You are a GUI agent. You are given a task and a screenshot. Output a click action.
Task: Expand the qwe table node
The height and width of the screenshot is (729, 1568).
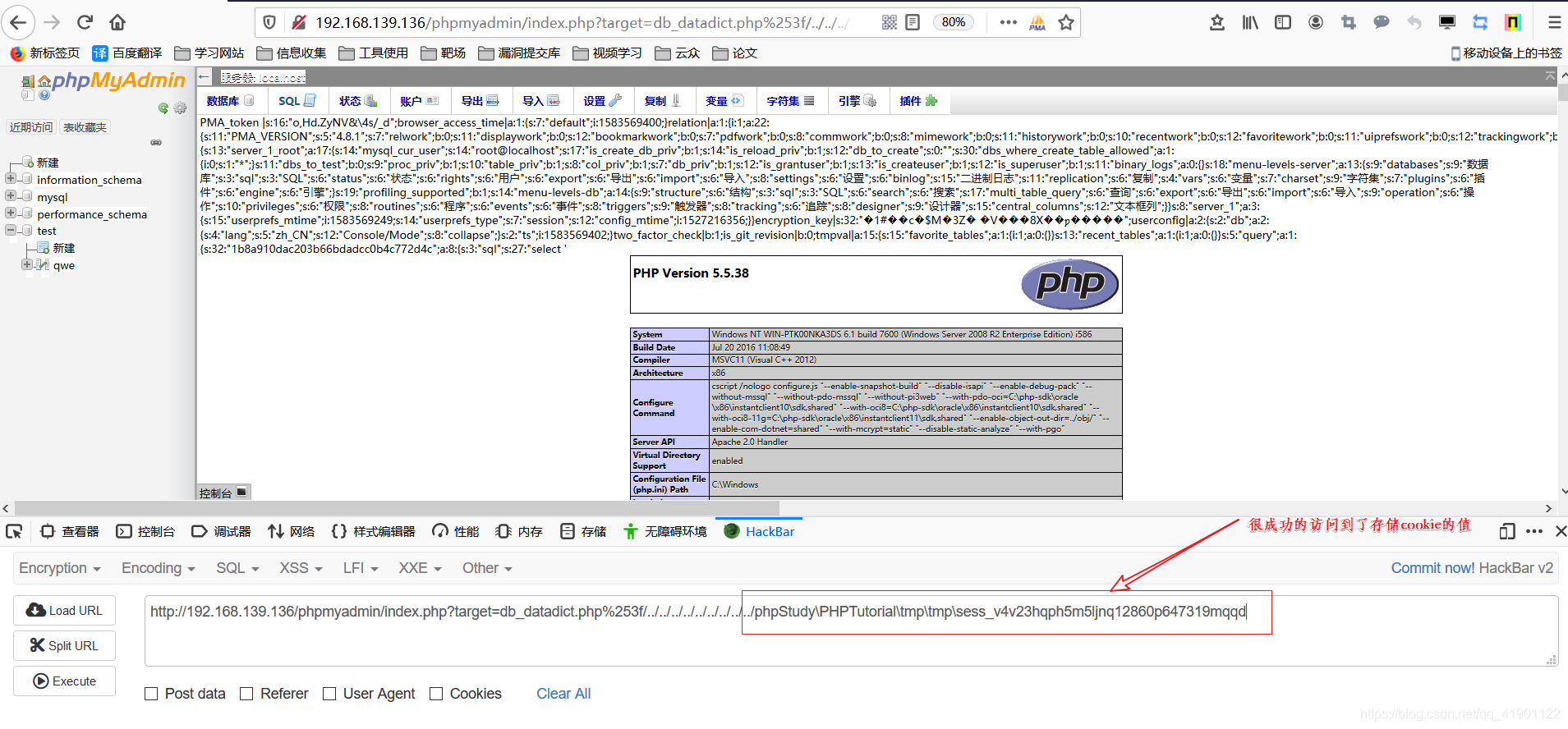(x=26, y=264)
